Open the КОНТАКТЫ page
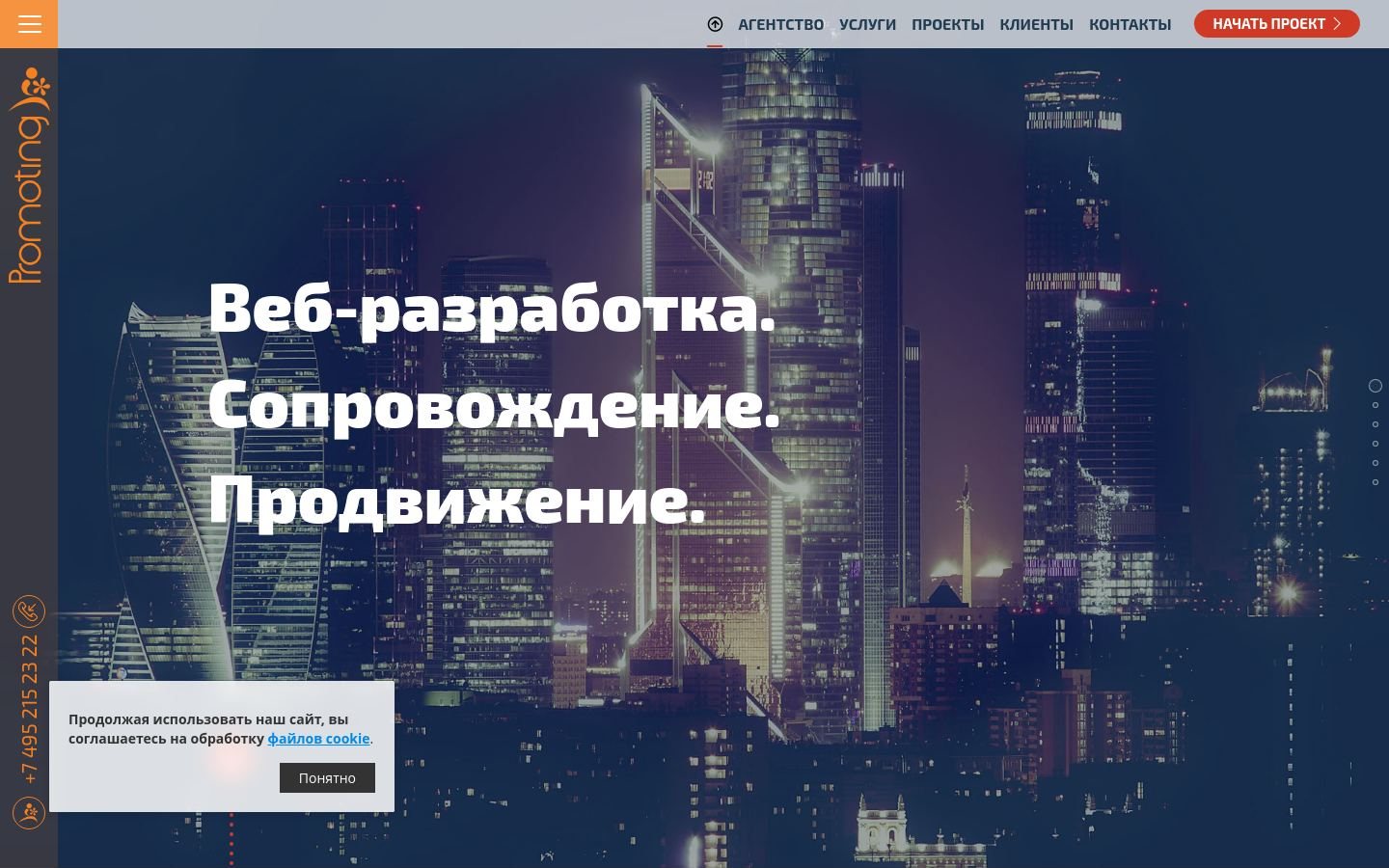1389x868 pixels. tap(1130, 24)
